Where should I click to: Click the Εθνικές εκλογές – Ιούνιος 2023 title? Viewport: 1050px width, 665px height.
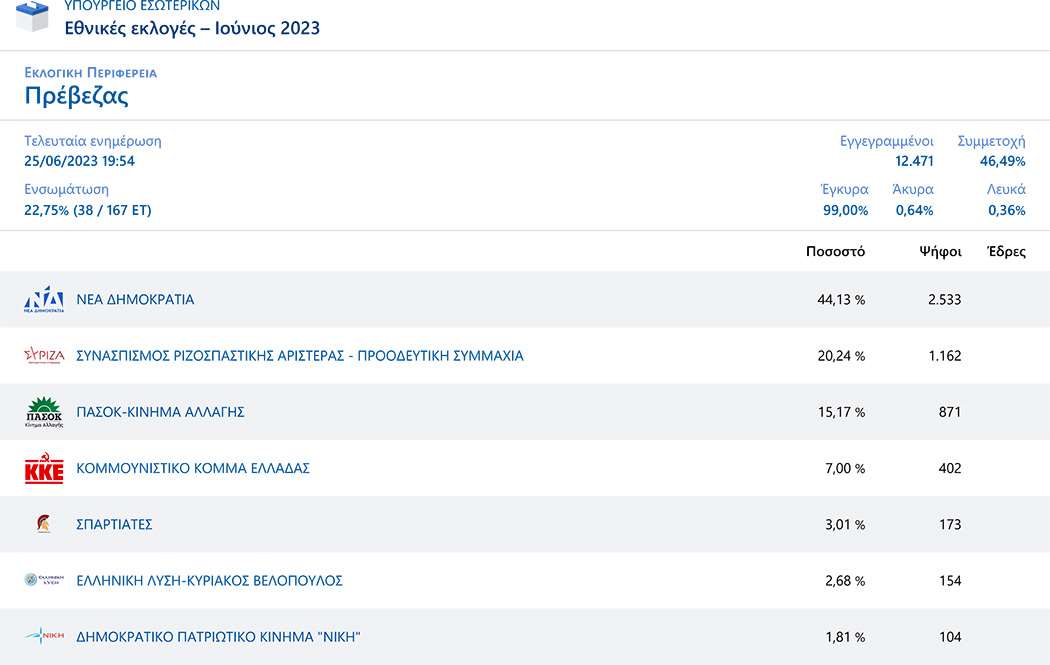point(192,28)
